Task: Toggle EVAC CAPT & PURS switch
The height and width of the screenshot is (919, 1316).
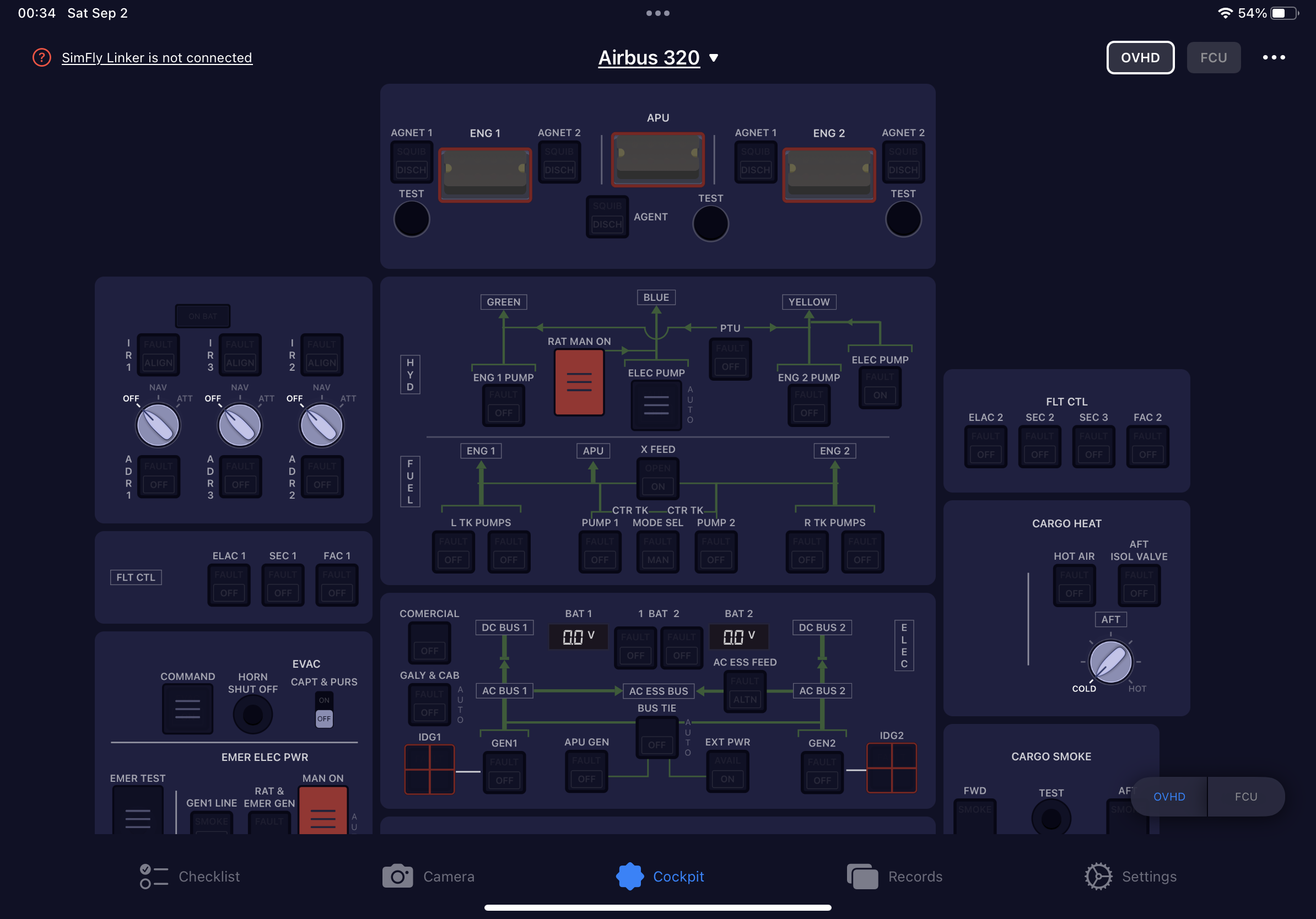Action: [x=324, y=709]
